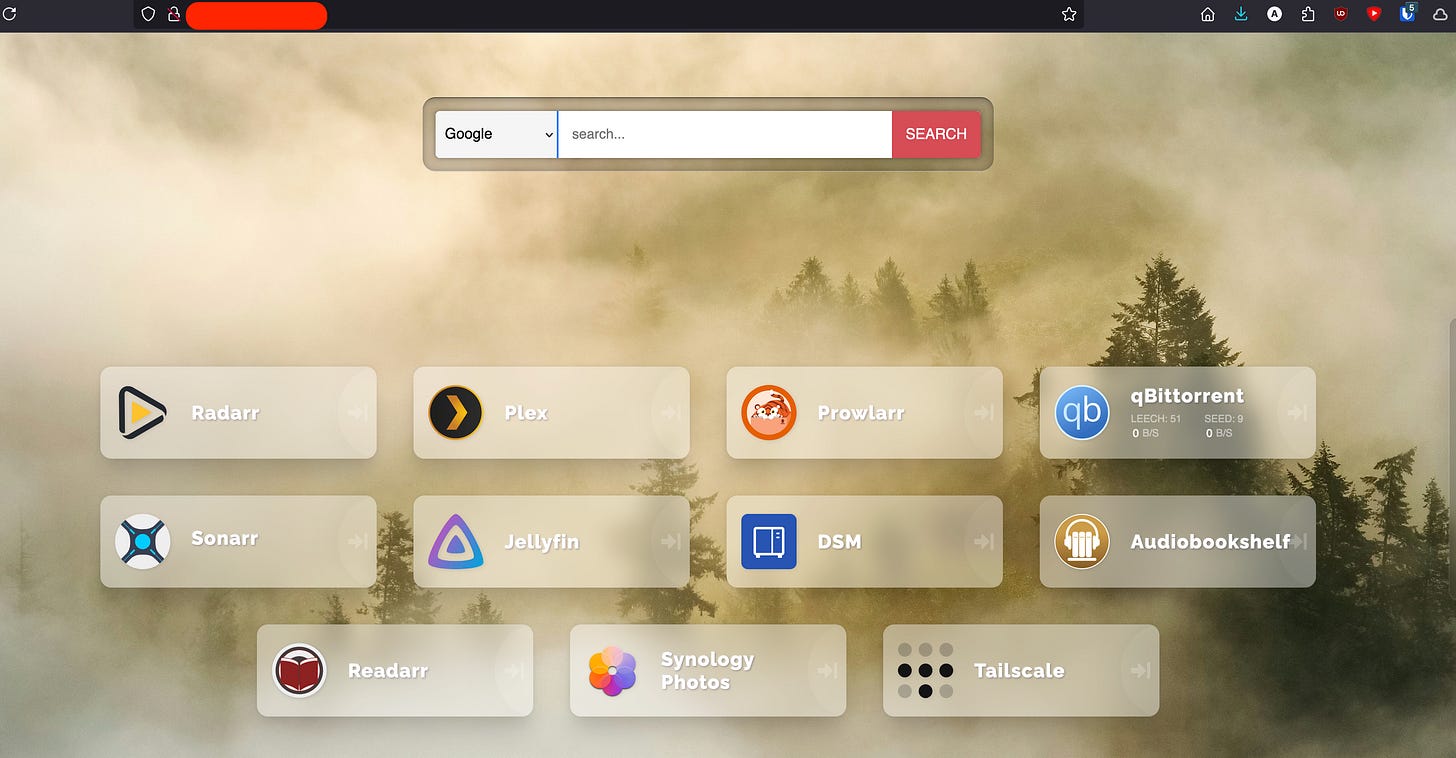The height and width of the screenshot is (758, 1456).
Task: Click the arrow on the qBittorrent card
Action: pos(1297,413)
